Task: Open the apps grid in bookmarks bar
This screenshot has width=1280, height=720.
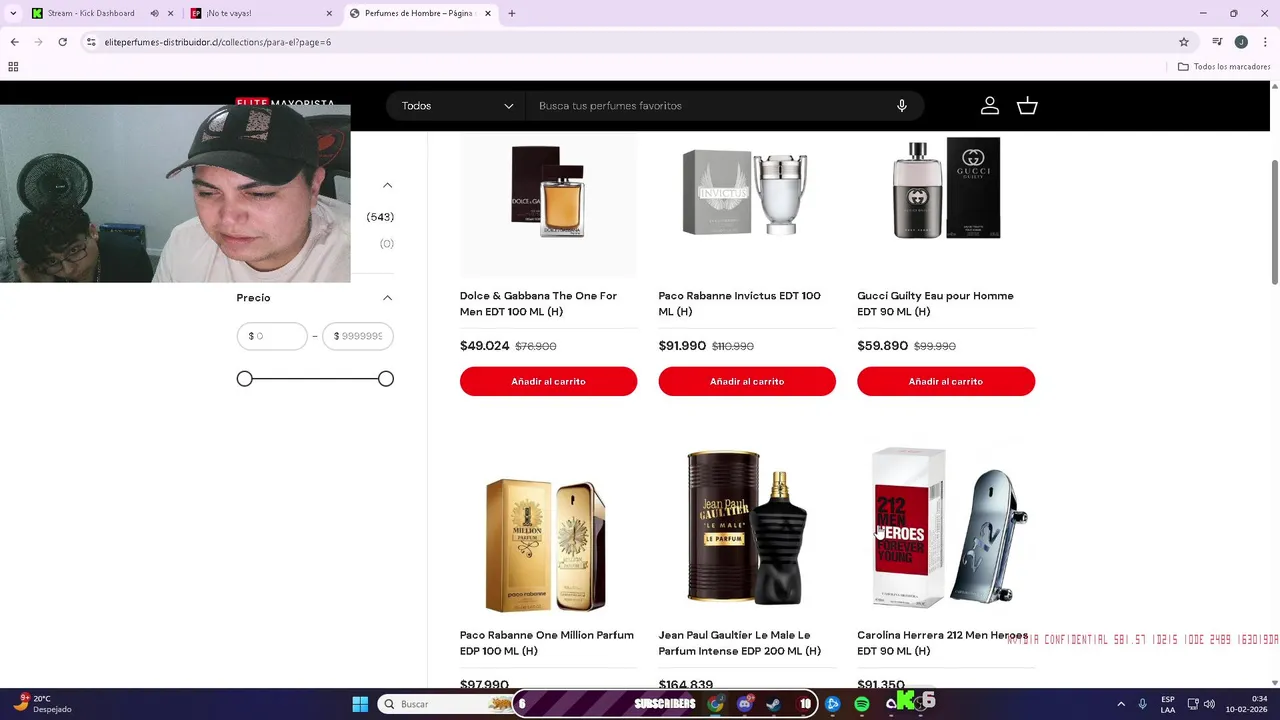Action: click(13, 67)
